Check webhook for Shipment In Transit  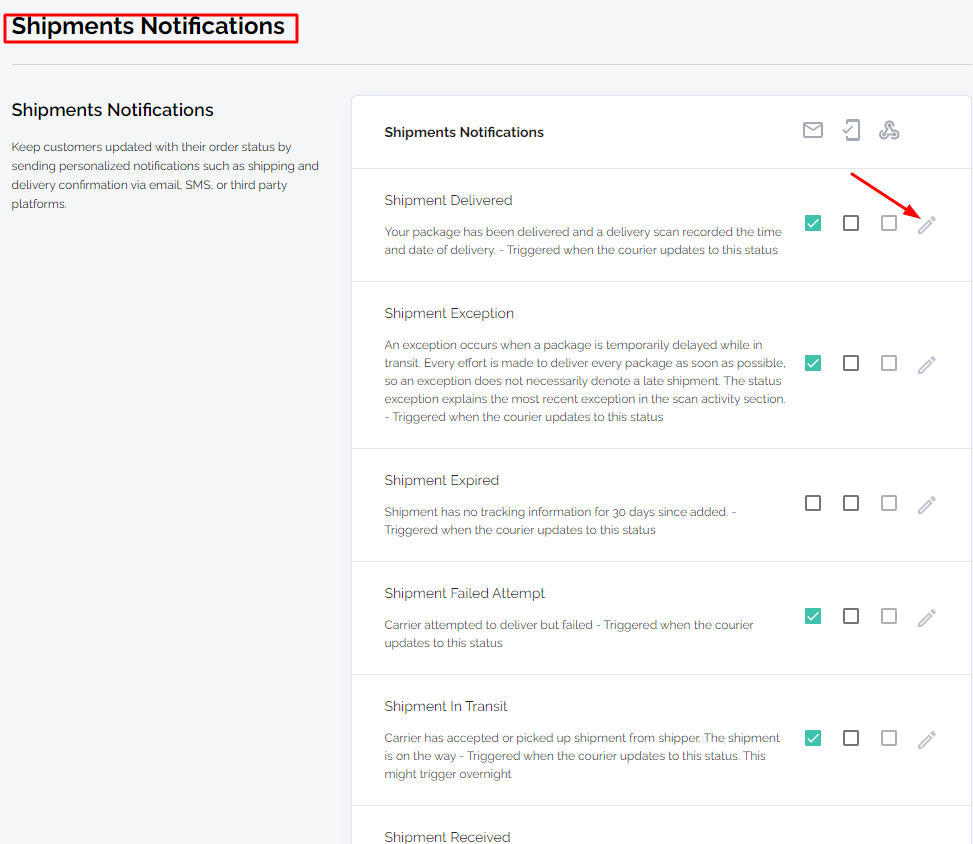coord(889,738)
